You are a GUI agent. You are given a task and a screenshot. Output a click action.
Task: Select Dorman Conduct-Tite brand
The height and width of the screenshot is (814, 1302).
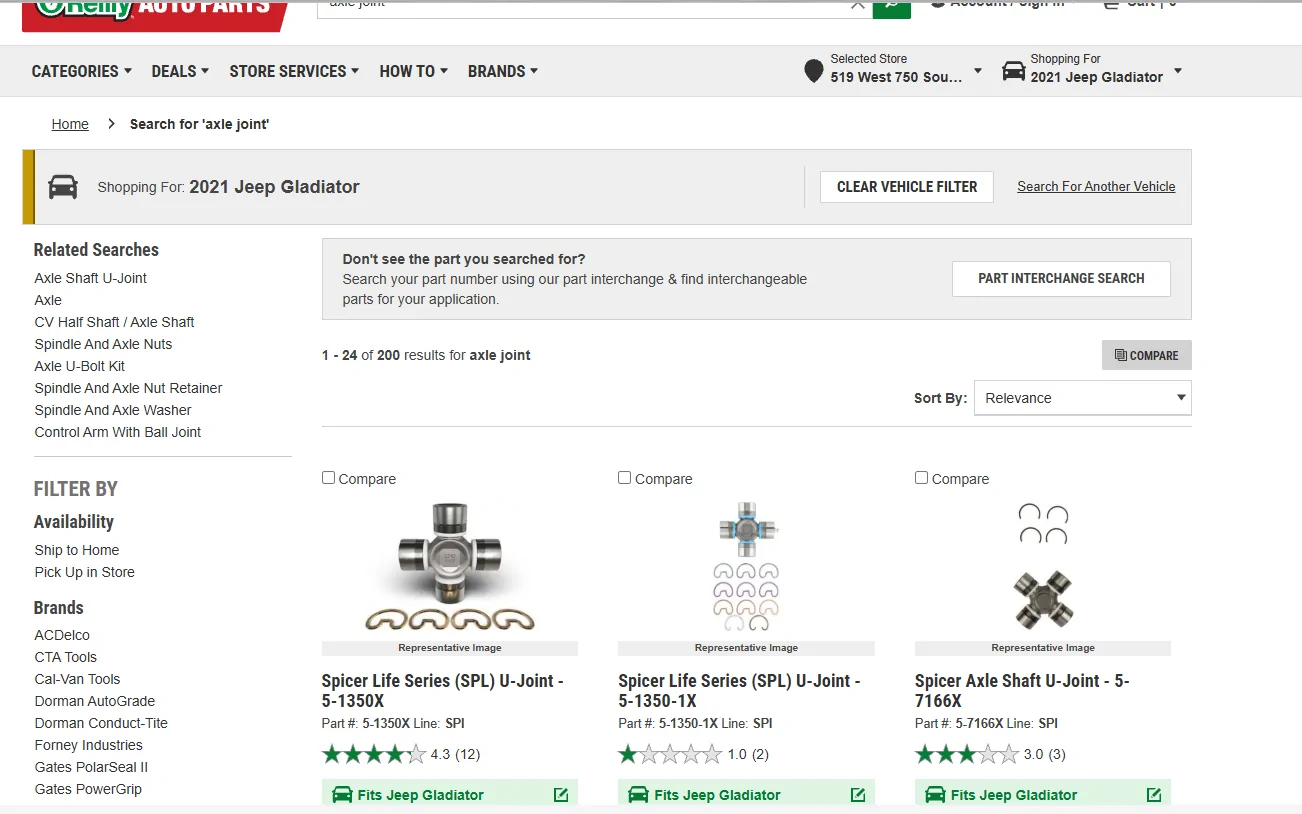coord(101,723)
